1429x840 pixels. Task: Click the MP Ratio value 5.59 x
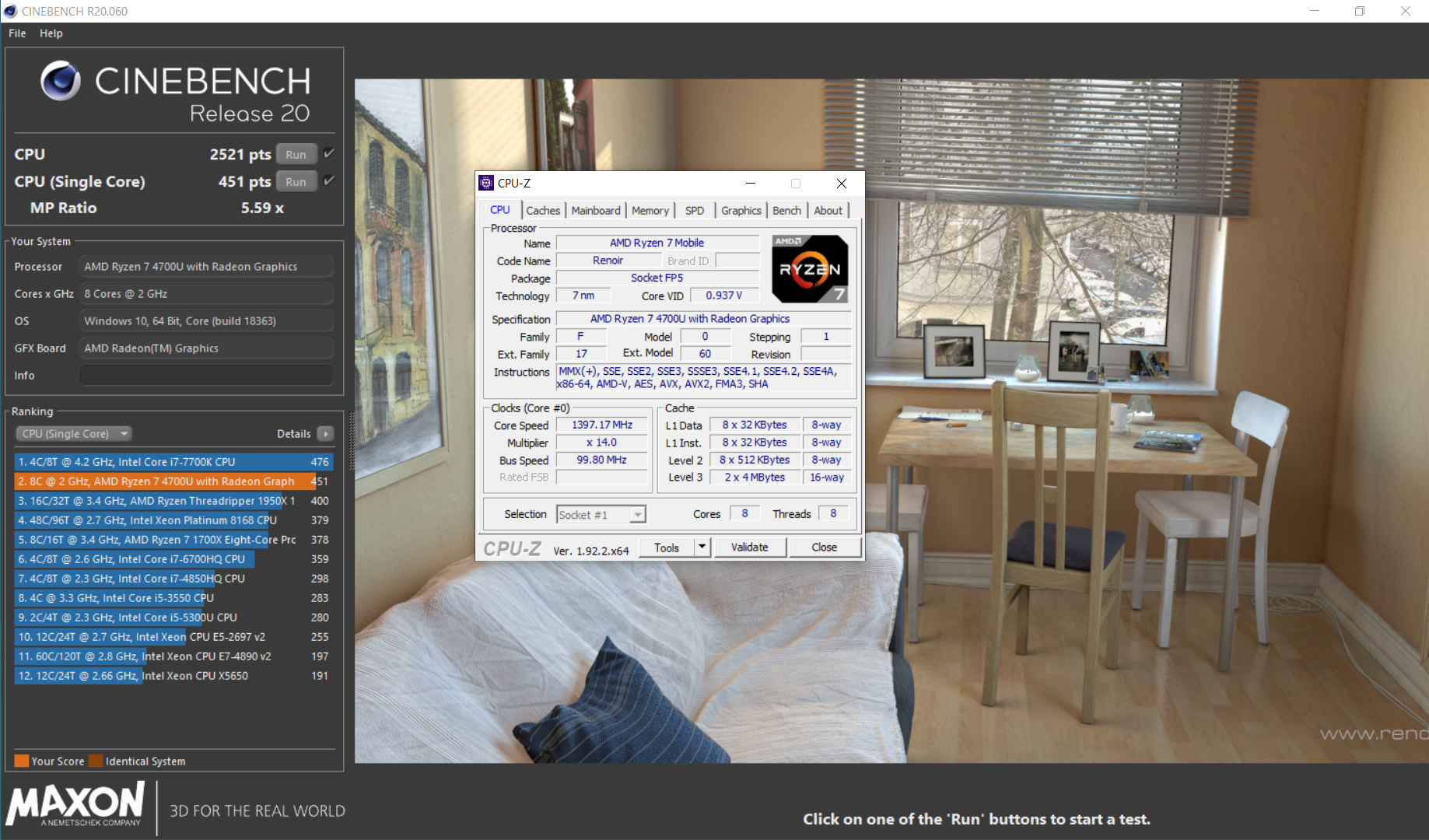point(262,208)
